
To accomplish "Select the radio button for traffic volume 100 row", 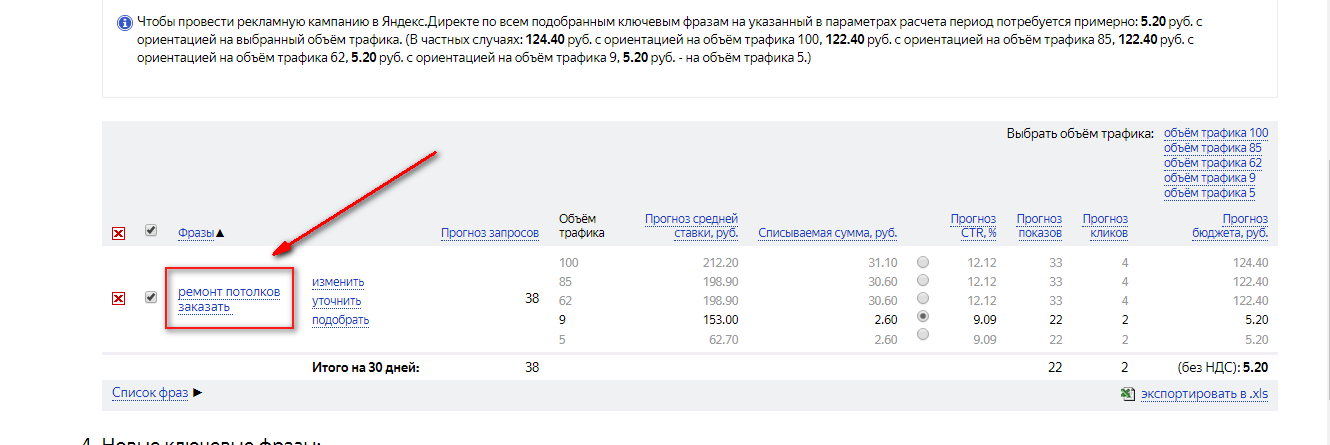I will click(922, 262).
